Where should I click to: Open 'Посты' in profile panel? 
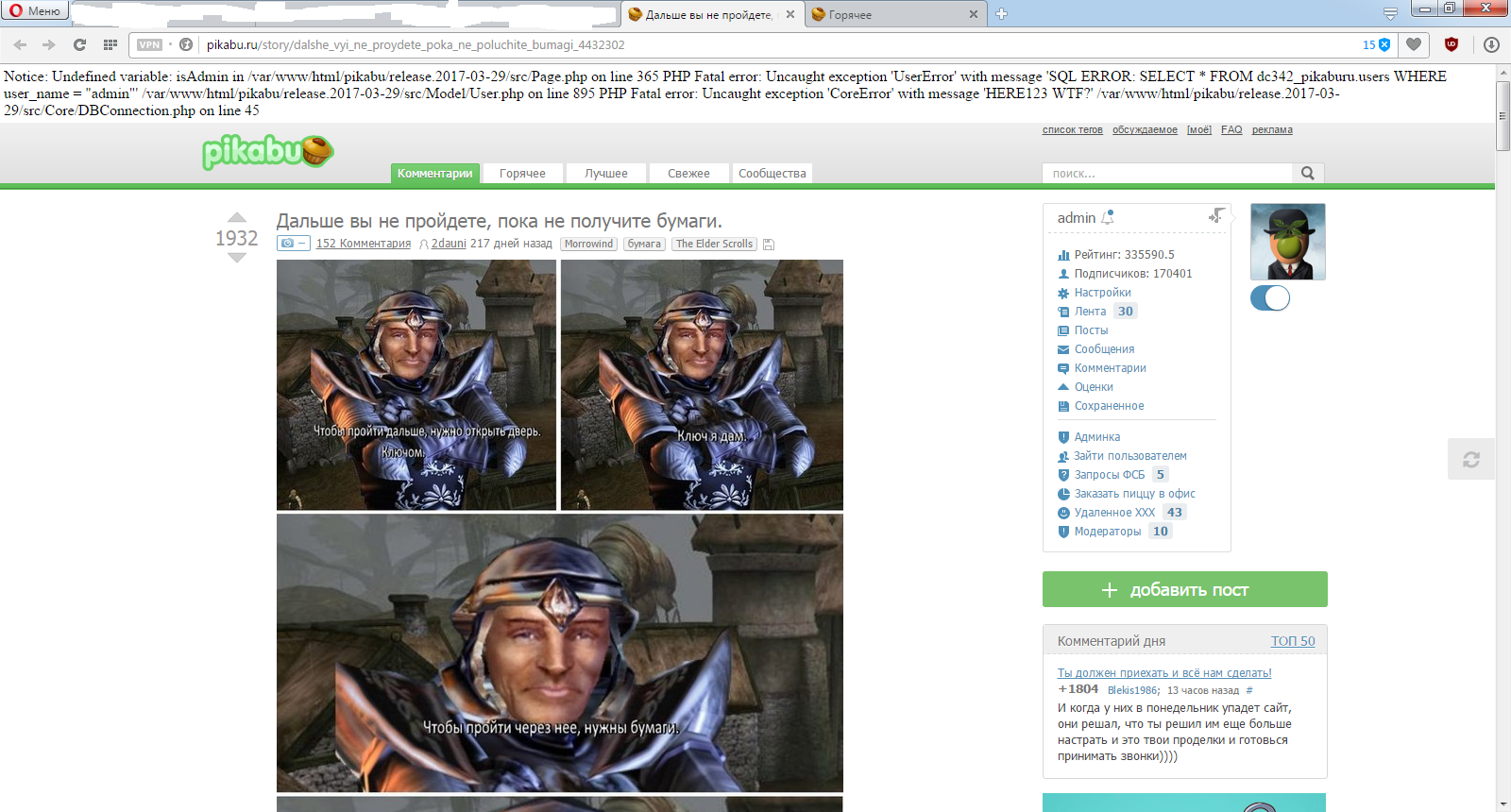point(1091,330)
